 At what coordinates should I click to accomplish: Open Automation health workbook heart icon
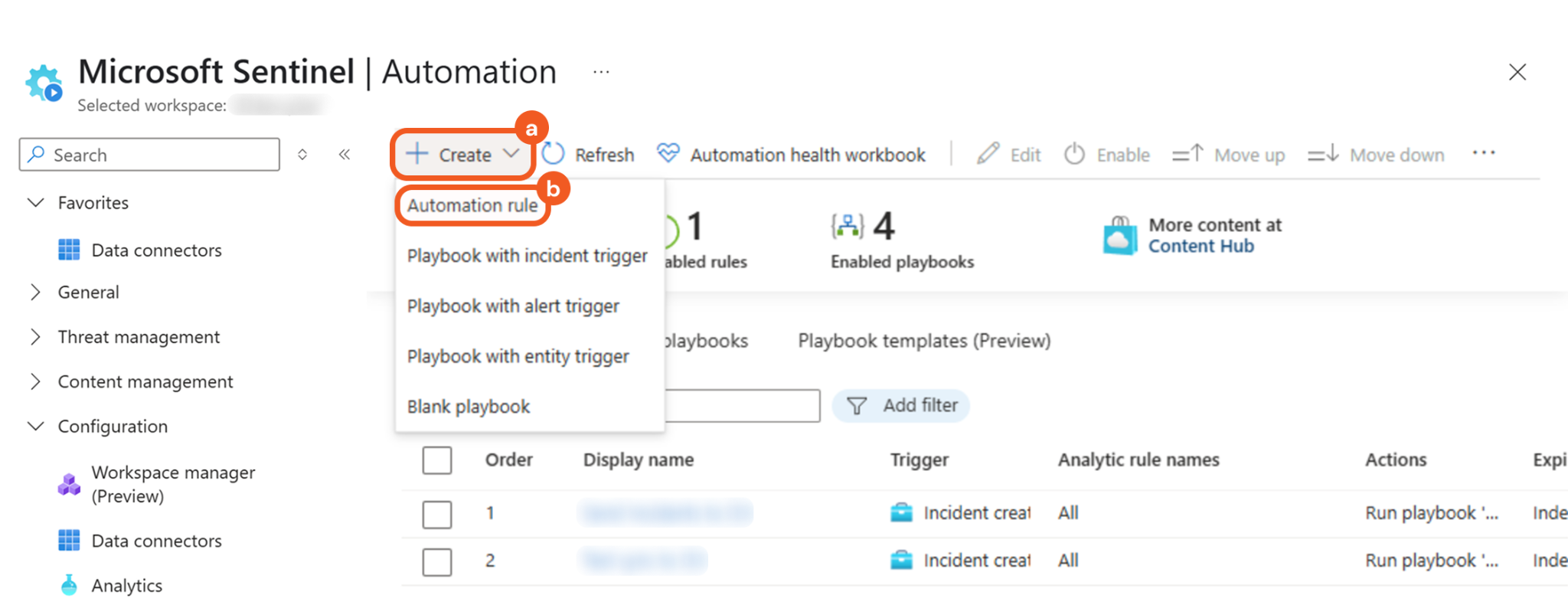(x=668, y=153)
